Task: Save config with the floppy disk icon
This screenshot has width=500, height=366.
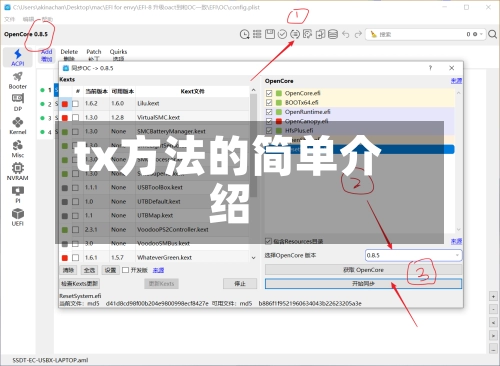Action: [x=270, y=34]
